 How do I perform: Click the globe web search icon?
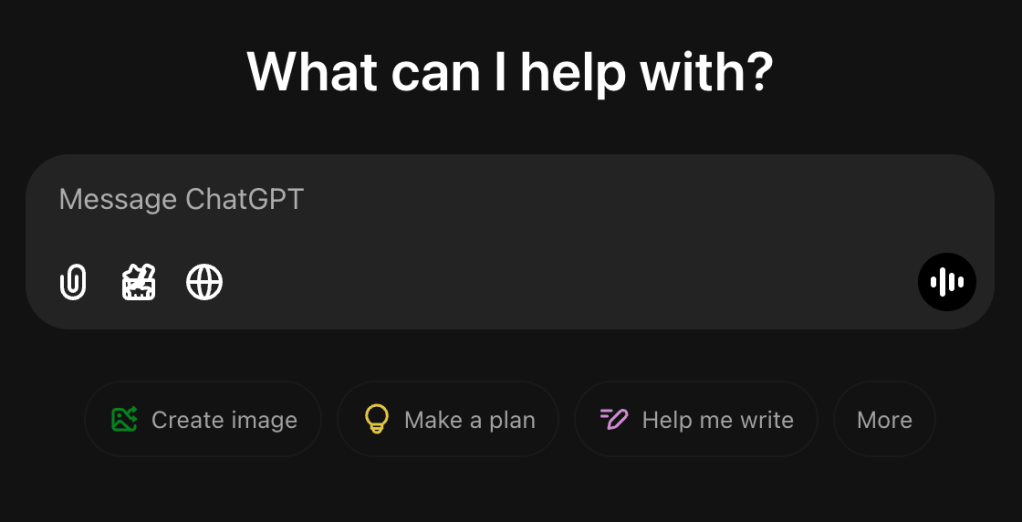[205, 283]
